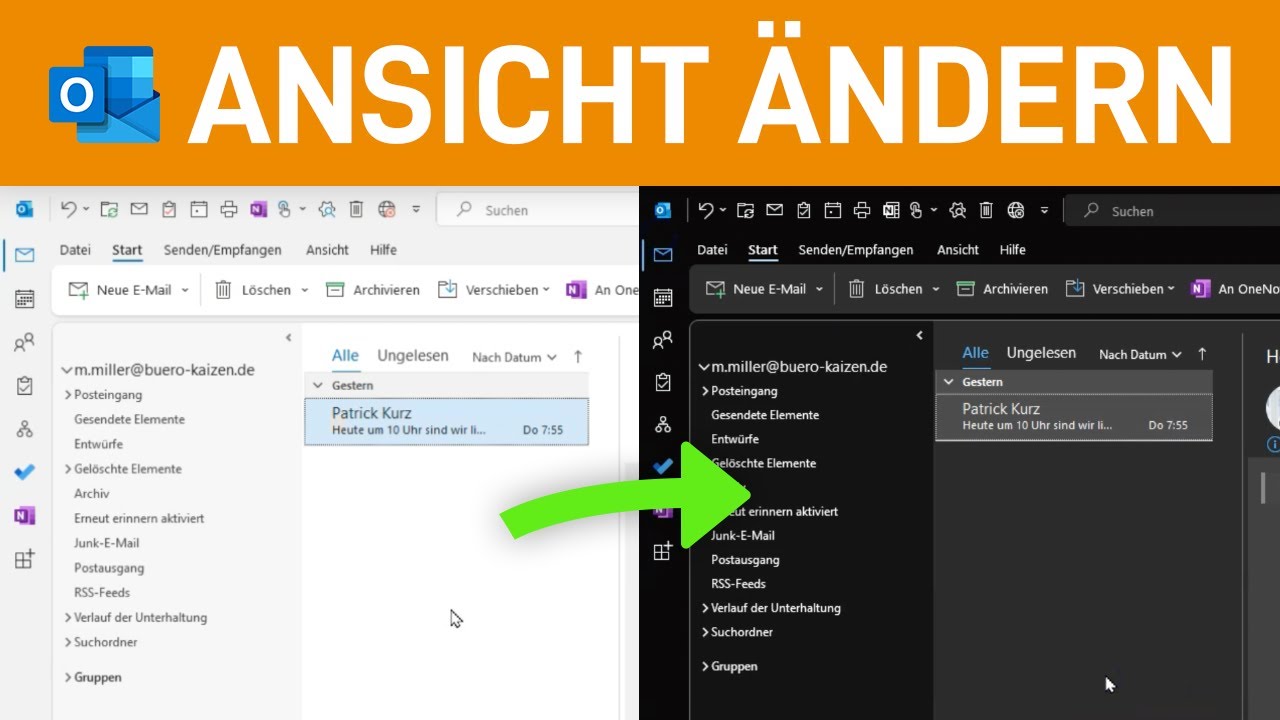Screen dimensions: 1280x720
Task: Expand Gruppen in dark window folder list
Action: (x=705, y=666)
